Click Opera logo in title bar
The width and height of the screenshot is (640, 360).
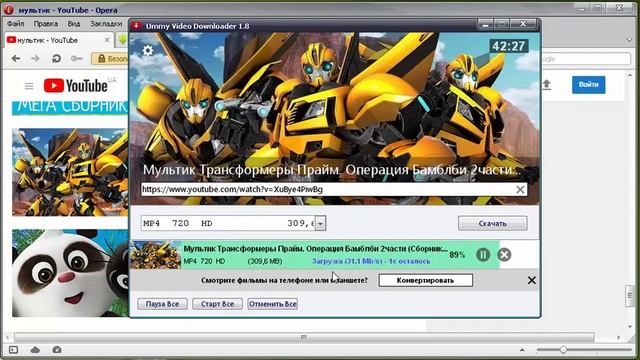click(9, 9)
